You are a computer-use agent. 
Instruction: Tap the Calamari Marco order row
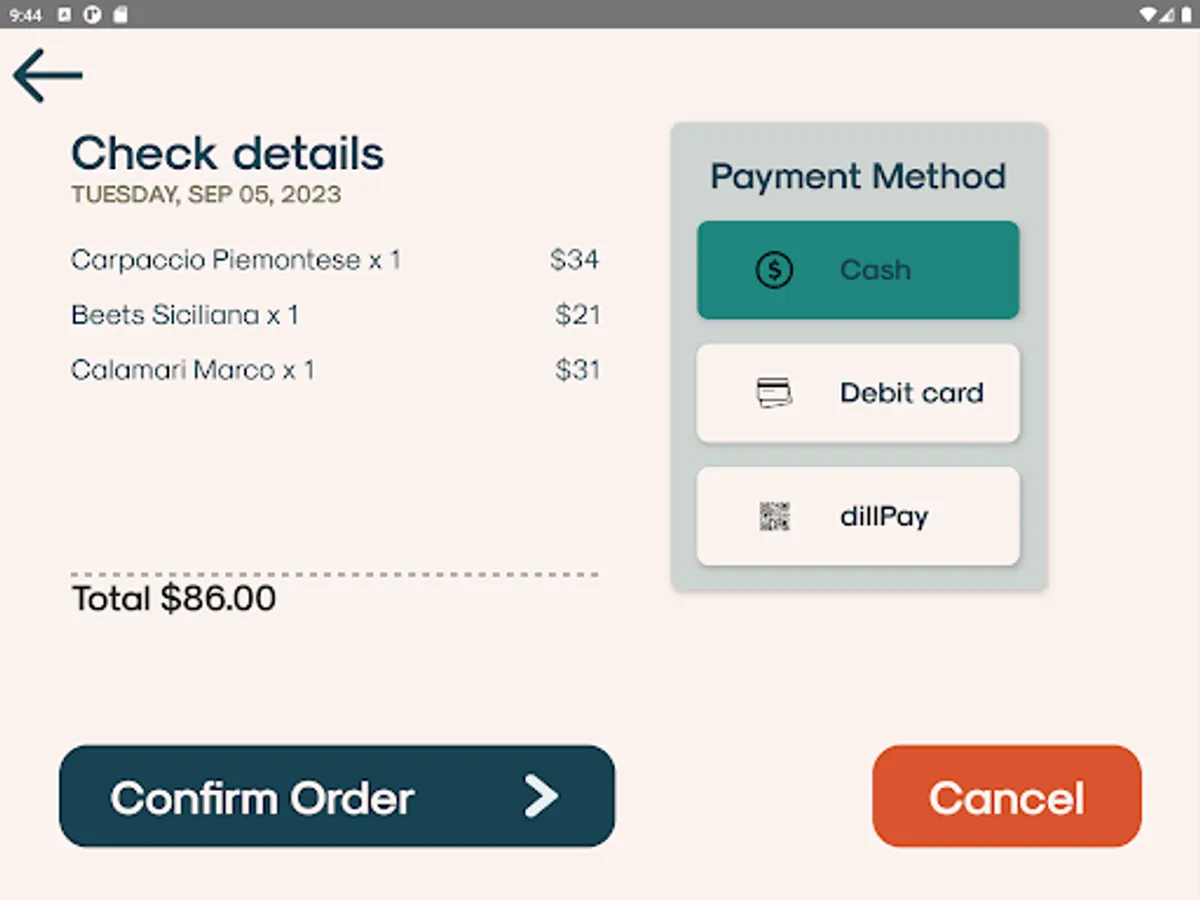tap(193, 370)
